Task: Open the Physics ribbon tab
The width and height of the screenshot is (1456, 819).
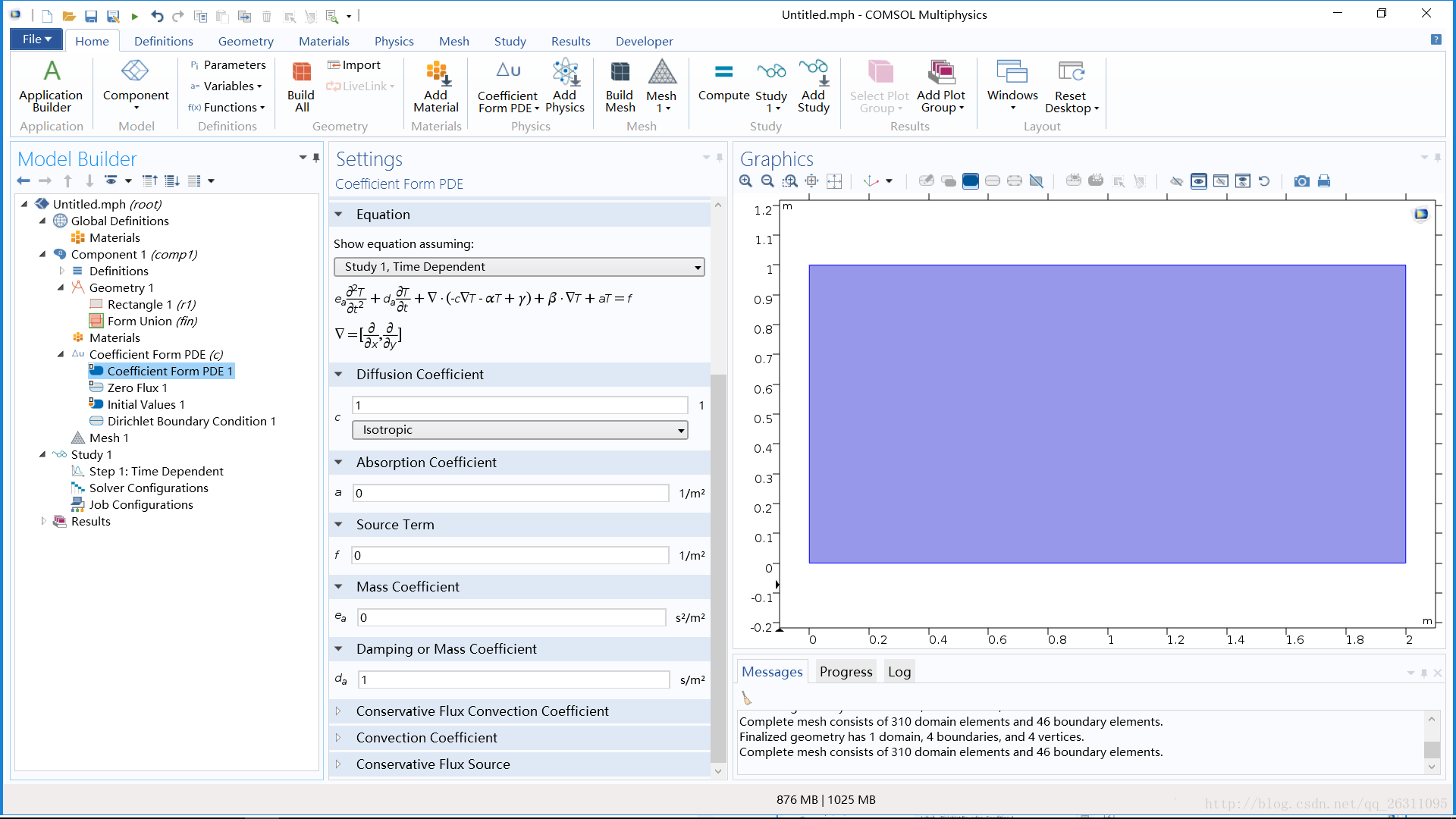Action: coord(394,41)
